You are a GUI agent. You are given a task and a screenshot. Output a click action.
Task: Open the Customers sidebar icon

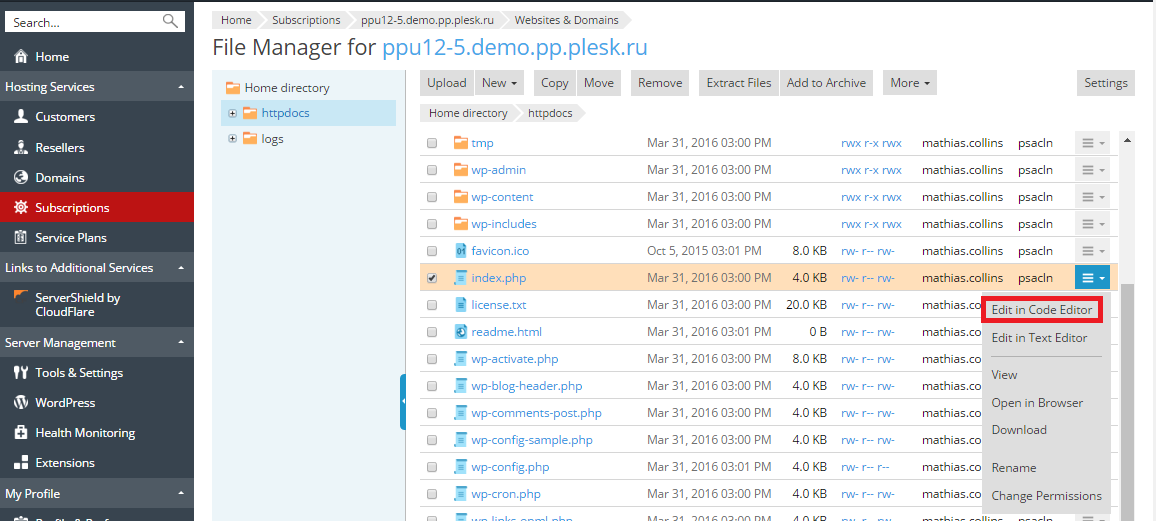[x=20, y=117]
